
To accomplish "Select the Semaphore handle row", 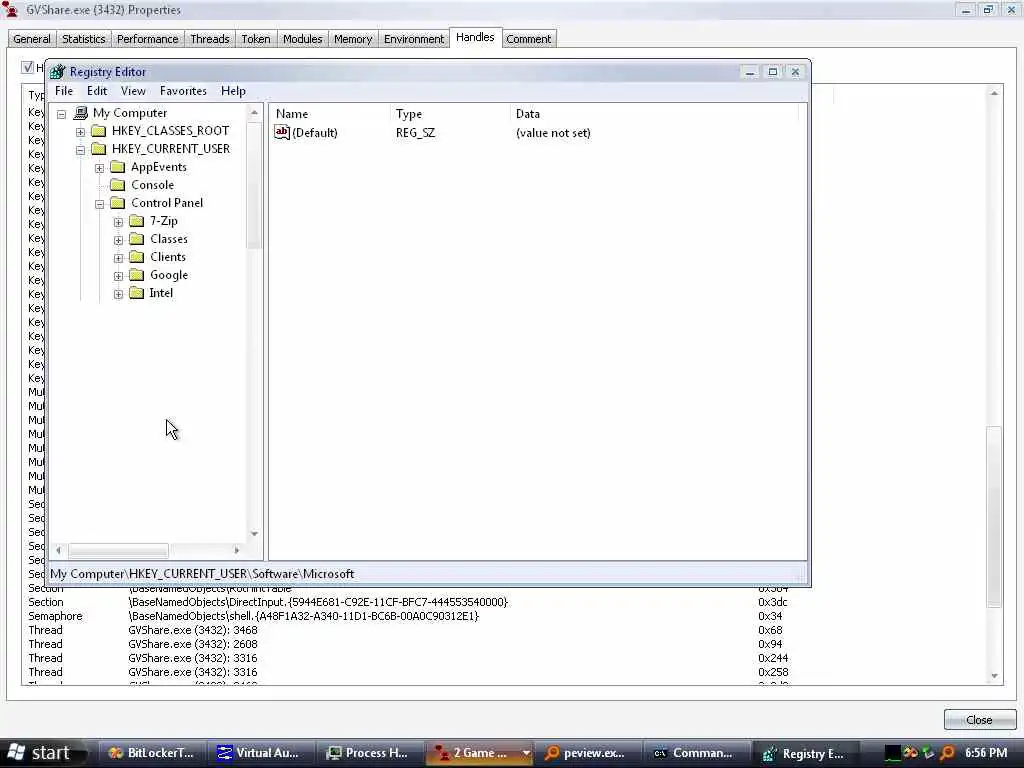I will pyautogui.click(x=503, y=616).
